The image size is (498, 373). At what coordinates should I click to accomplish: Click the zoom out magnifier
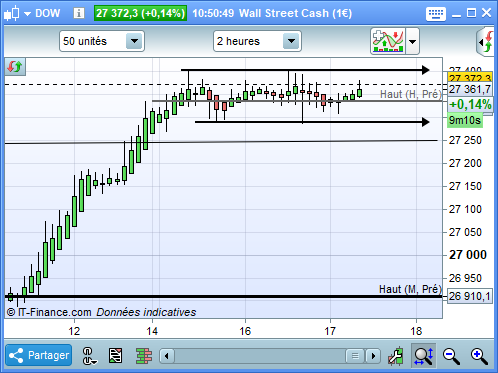451,356
